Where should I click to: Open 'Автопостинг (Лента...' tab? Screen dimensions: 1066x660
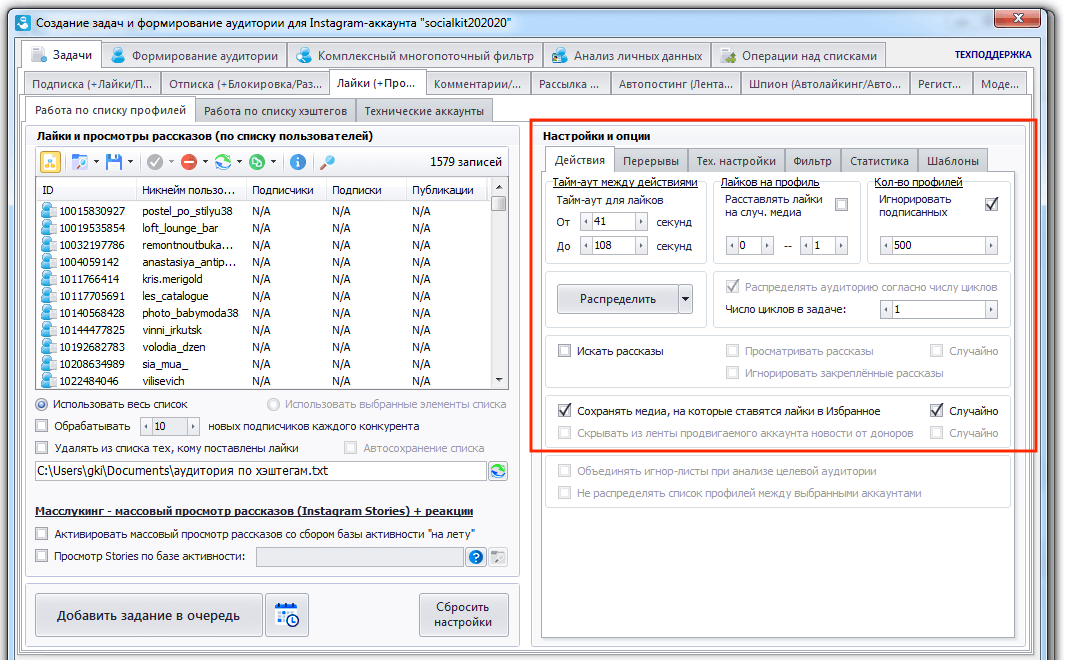coord(675,84)
